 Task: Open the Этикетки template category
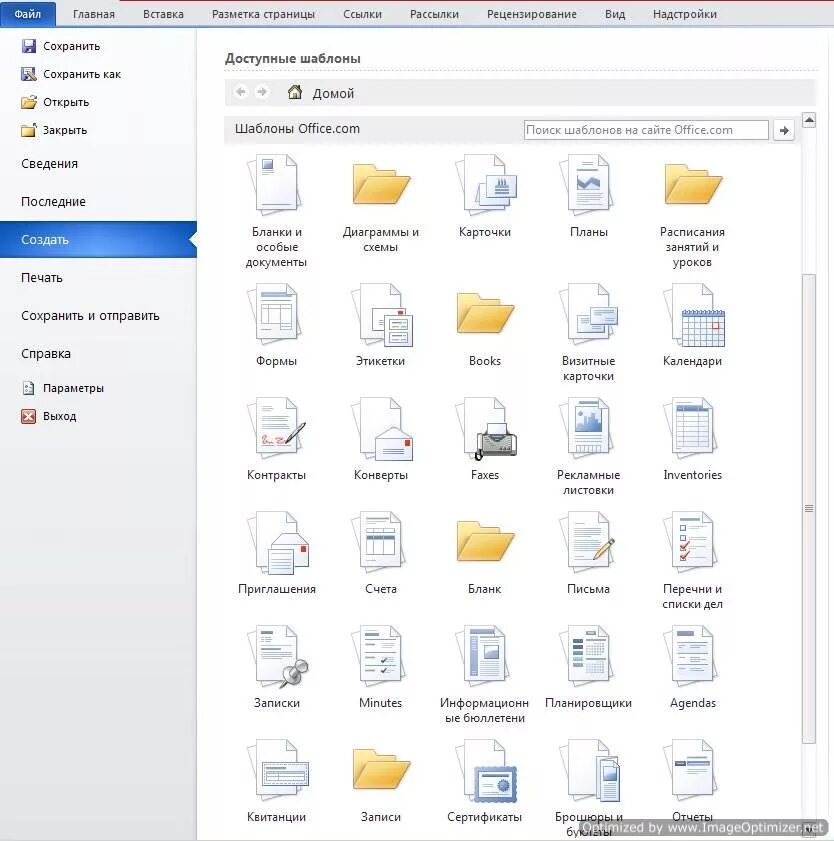[x=380, y=324]
